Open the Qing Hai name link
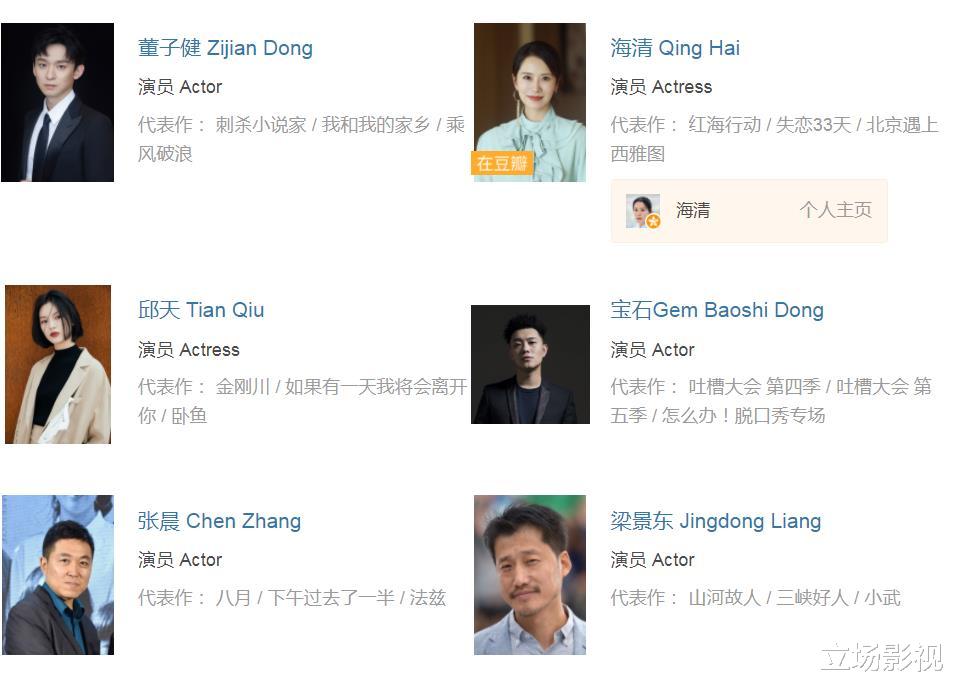 click(x=675, y=48)
